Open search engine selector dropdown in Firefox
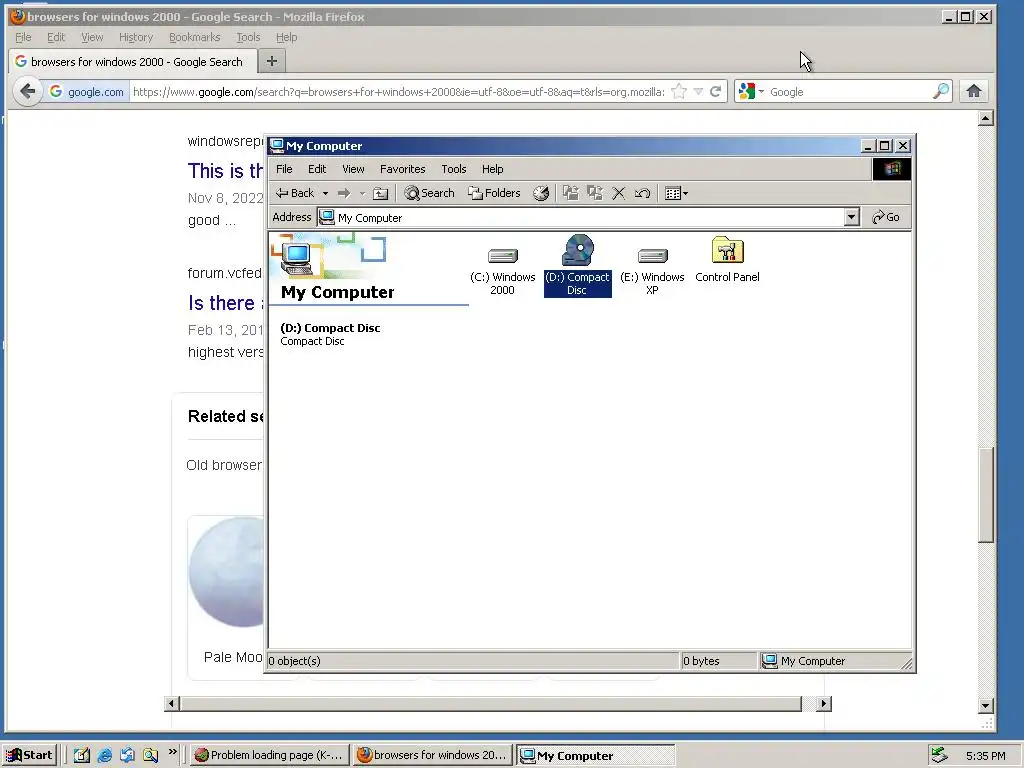 pos(751,92)
